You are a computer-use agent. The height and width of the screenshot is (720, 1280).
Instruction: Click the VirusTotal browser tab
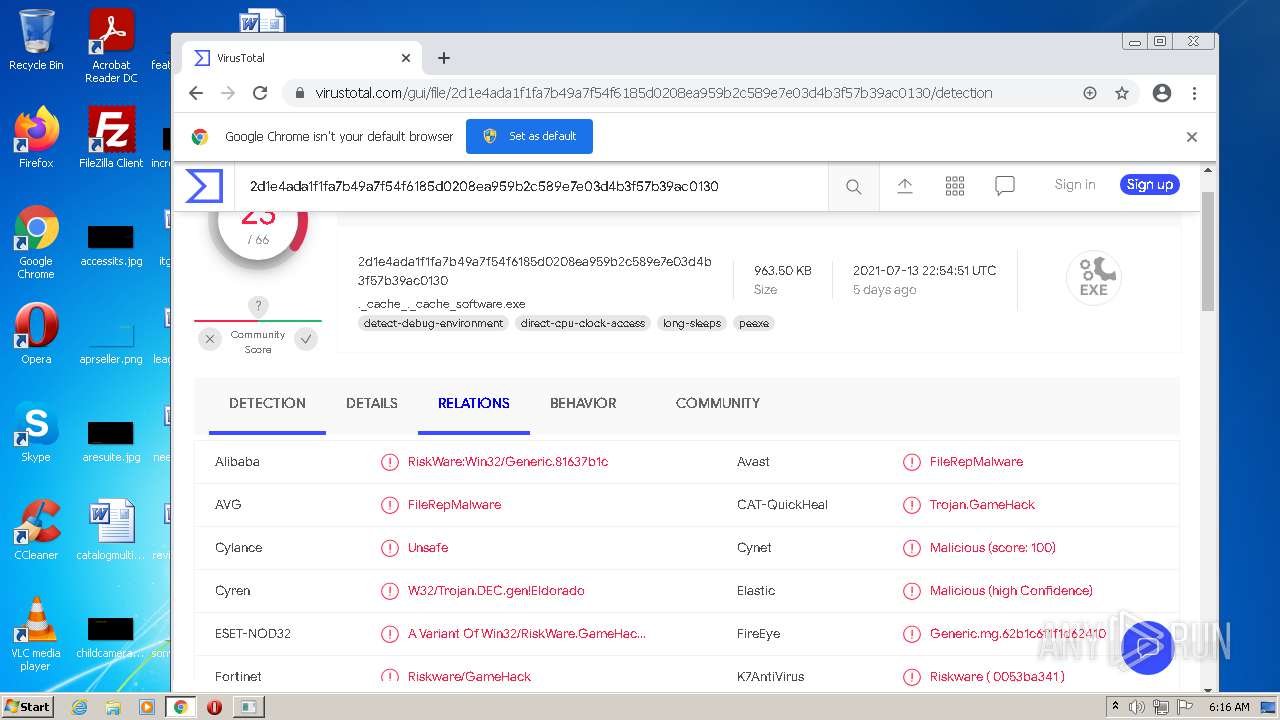pos(303,58)
